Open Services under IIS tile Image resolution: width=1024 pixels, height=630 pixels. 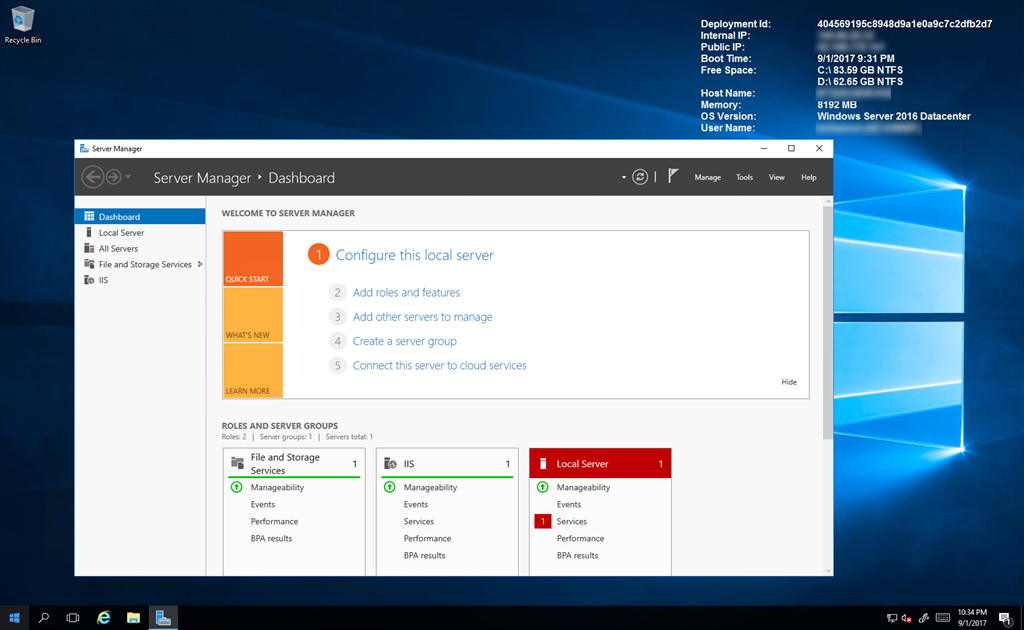pyautogui.click(x=419, y=522)
